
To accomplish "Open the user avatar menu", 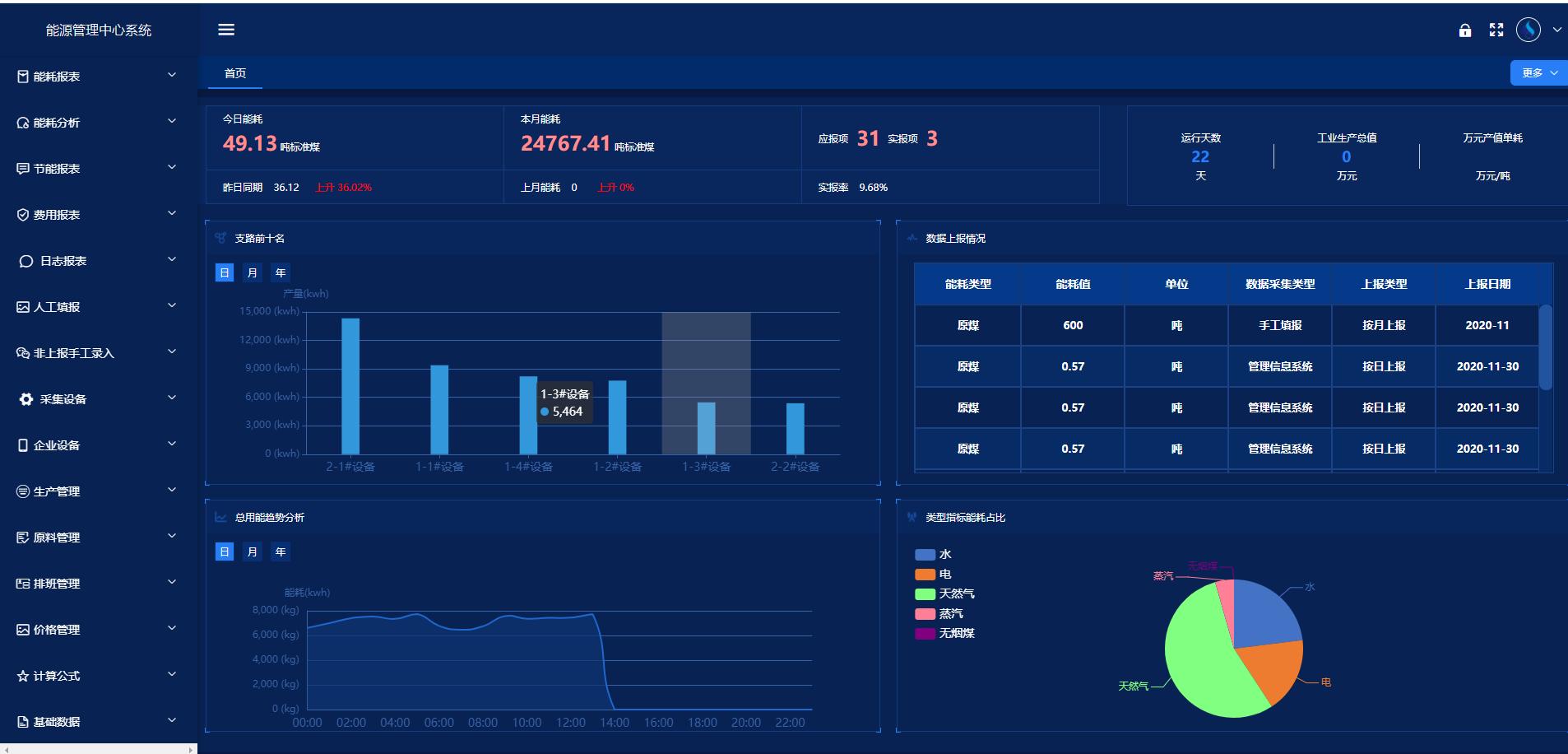I will coord(1528,30).
